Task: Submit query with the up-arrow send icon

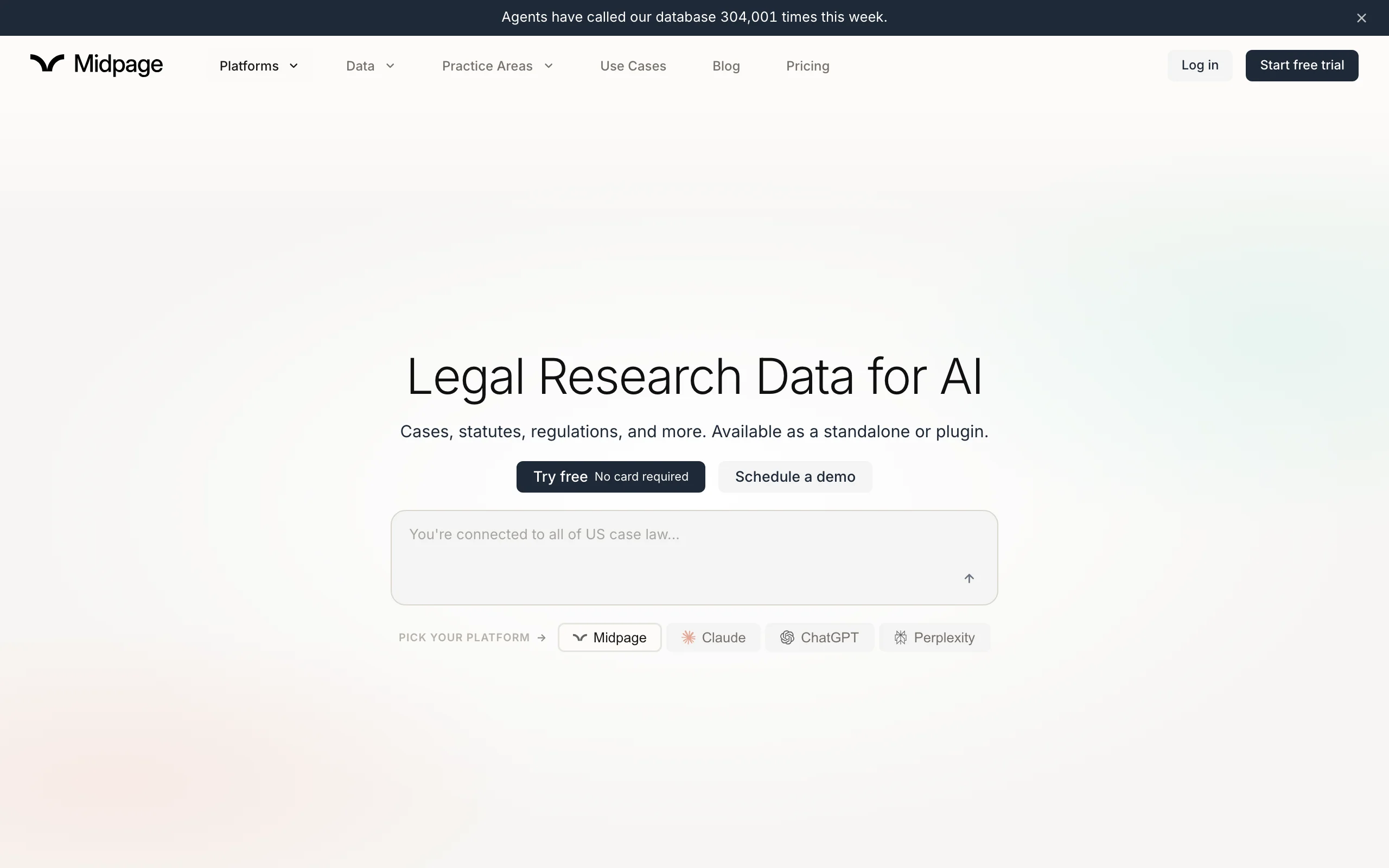Action: [x=969, y=578]
